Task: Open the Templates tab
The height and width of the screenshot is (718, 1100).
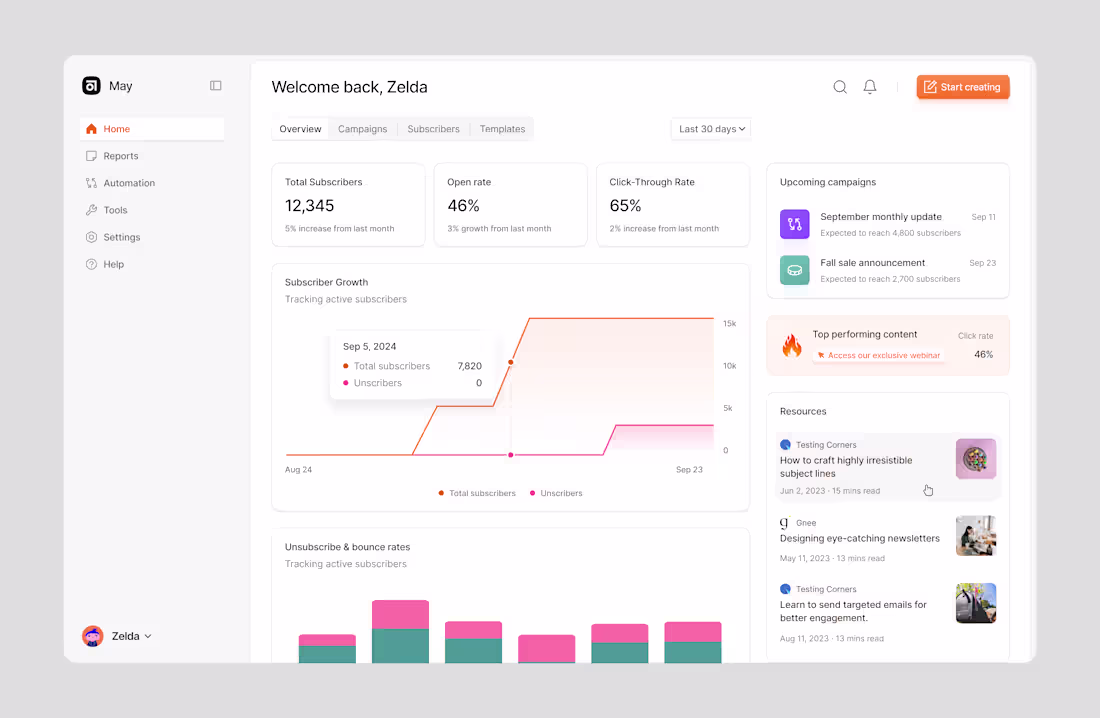Action: click(502, 128)
